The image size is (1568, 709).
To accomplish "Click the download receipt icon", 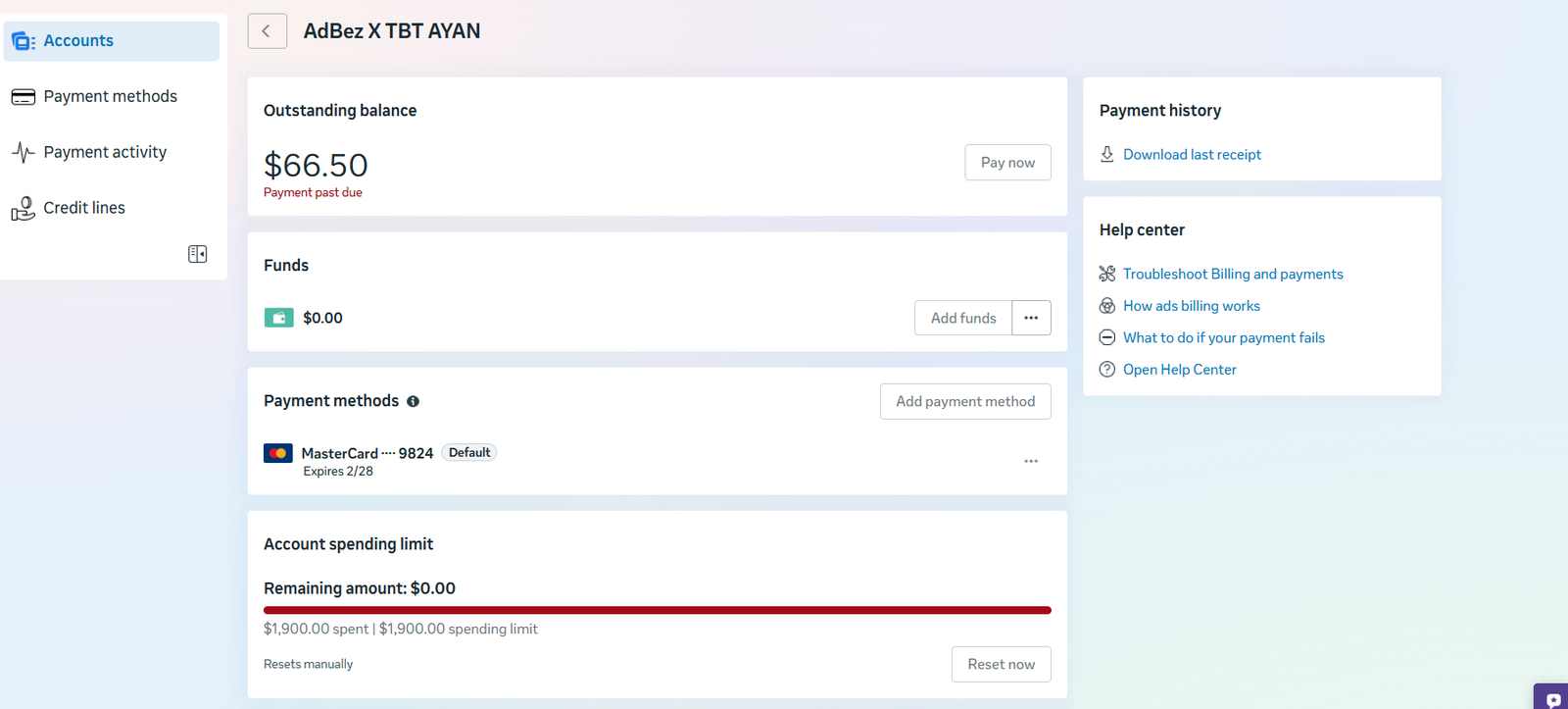I will 1107,154.
